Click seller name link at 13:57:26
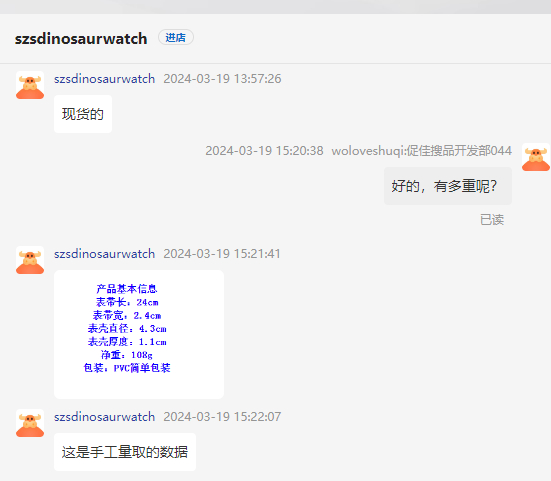 tap(104, 79)
